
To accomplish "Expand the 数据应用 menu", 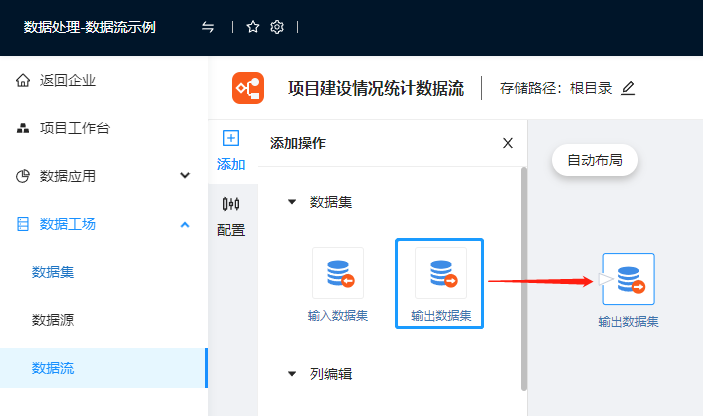I will coord(185,176).
